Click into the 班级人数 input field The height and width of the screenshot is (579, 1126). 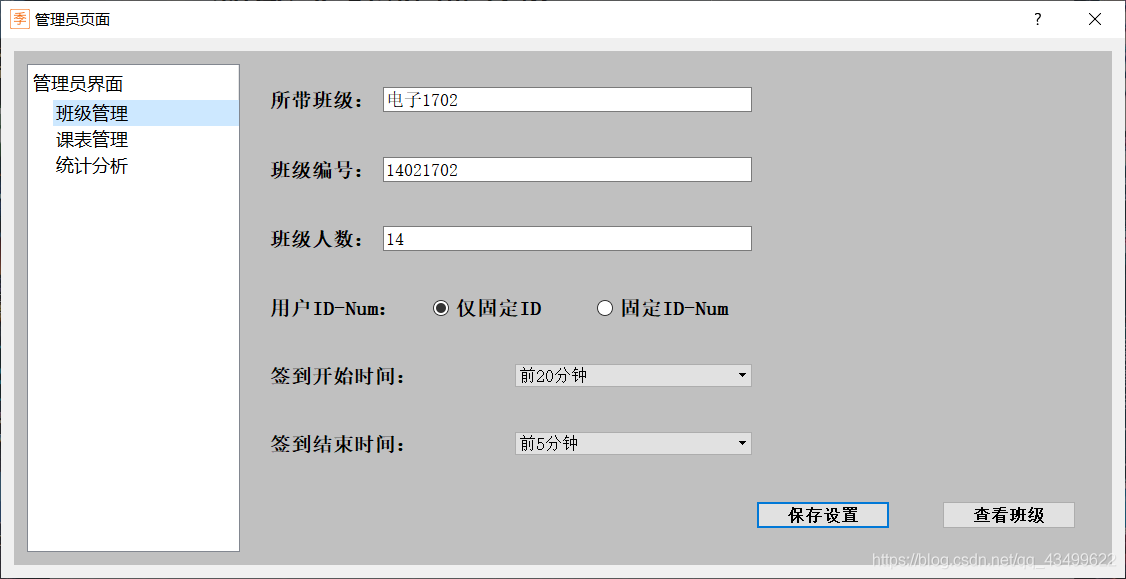(567, 238)
